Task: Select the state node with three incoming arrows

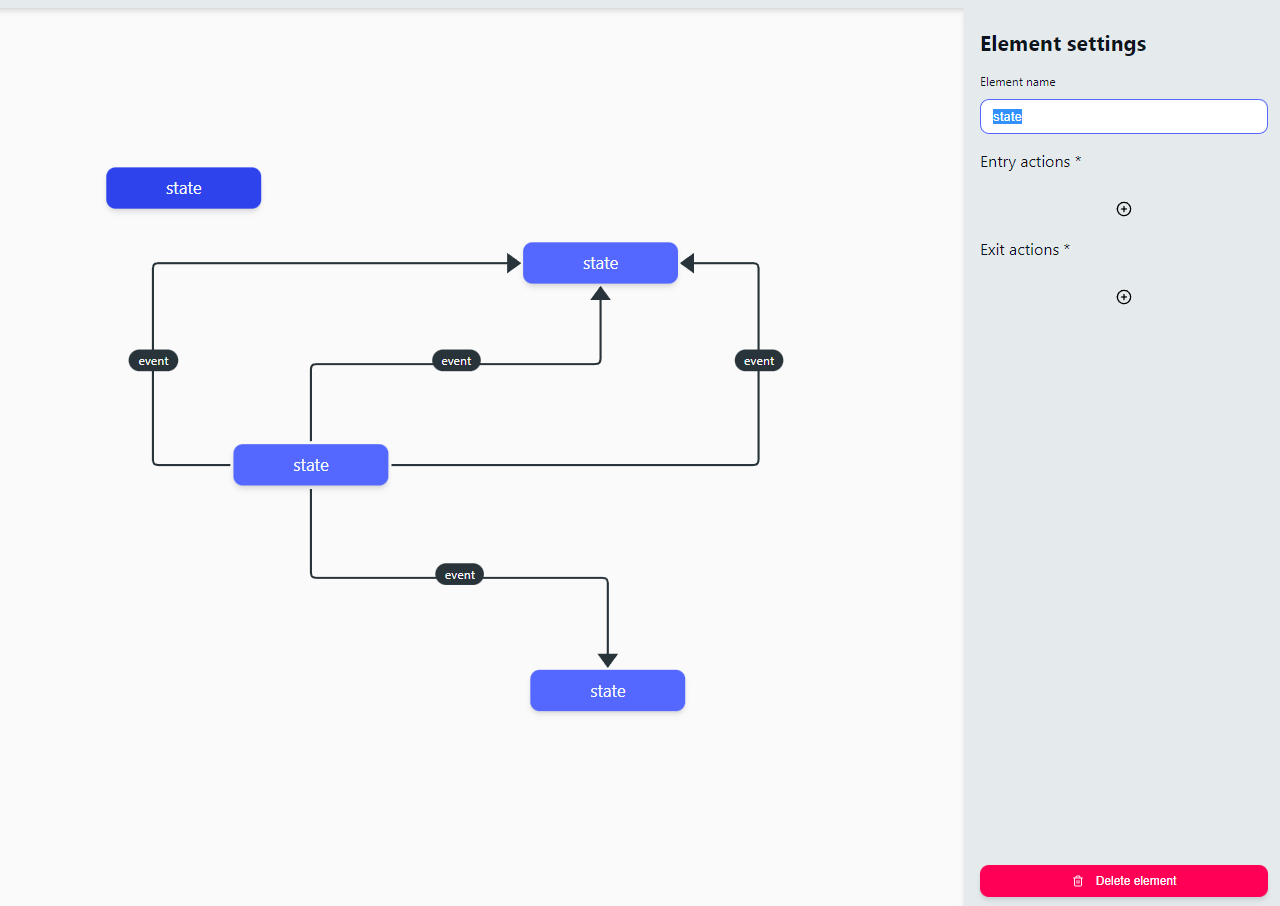Action: coord(600,263)
